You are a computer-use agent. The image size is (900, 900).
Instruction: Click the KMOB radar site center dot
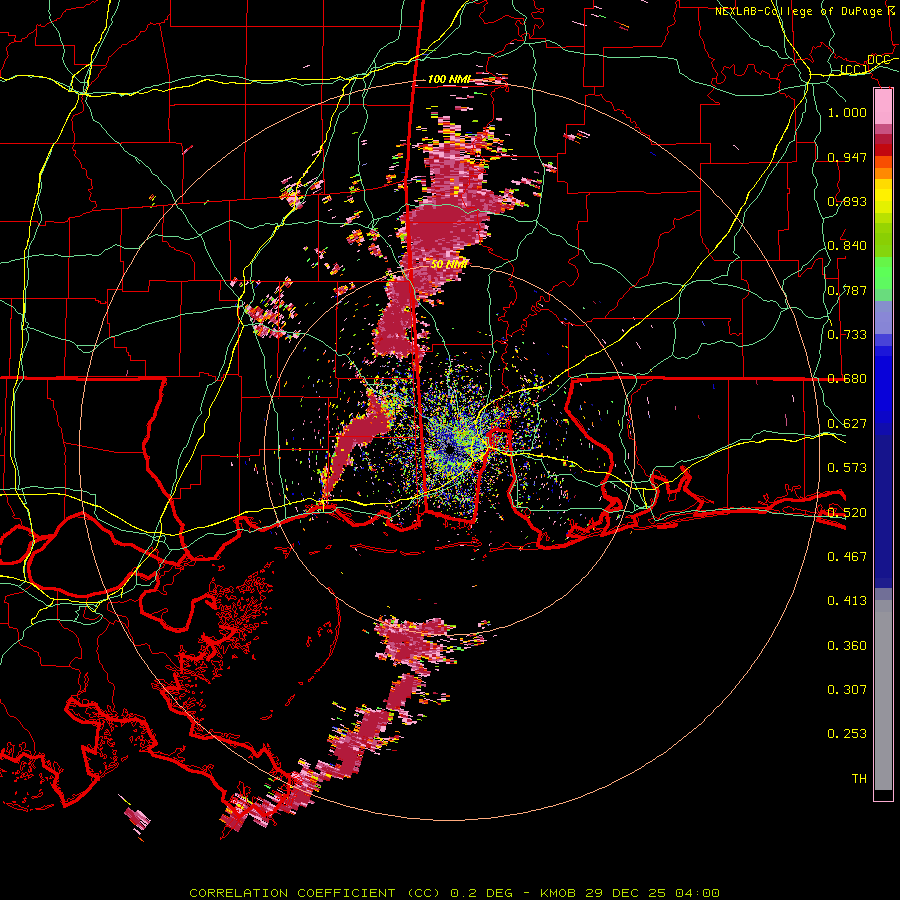[x=449, y=449]
